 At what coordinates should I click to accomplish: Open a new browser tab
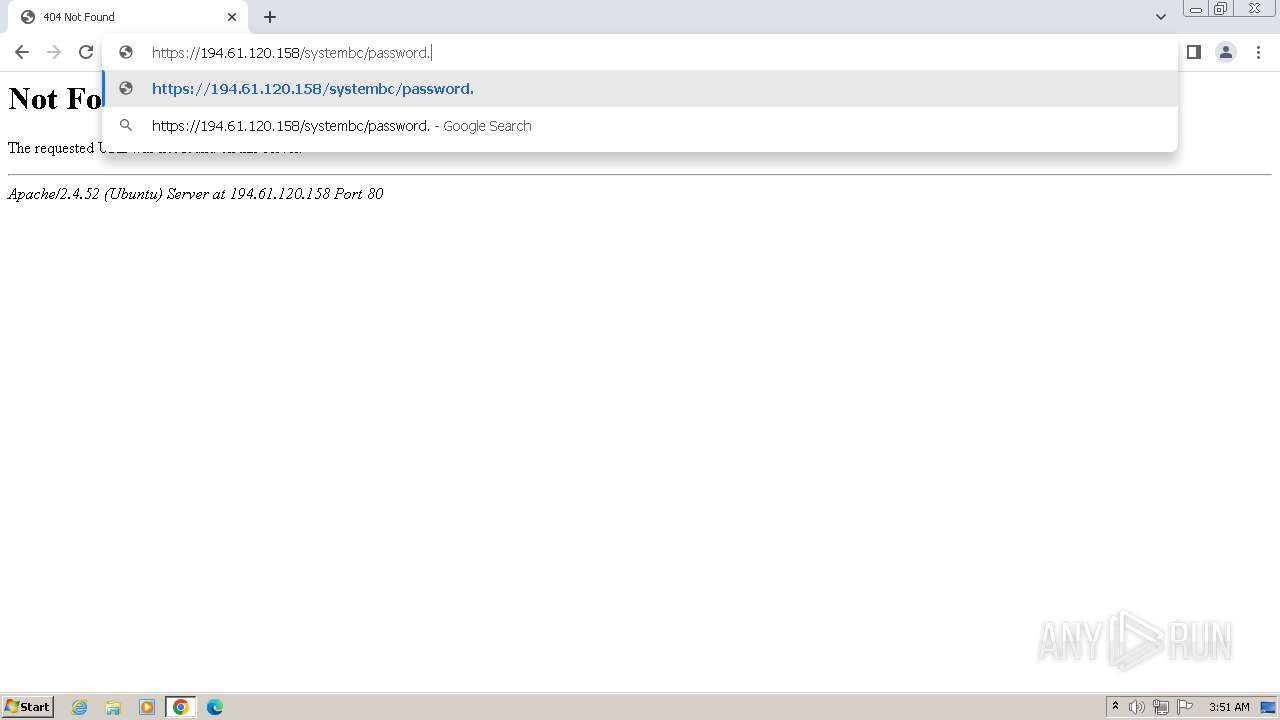pos(270,17)
